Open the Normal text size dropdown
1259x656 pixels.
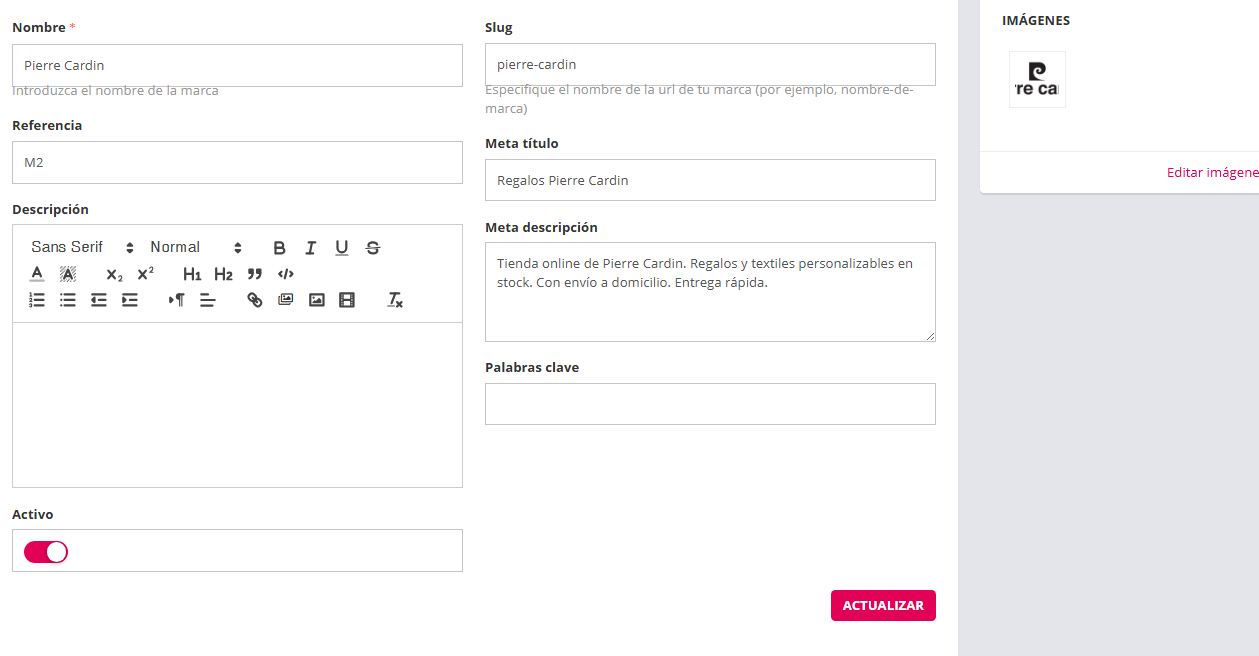tap(196, 248)
